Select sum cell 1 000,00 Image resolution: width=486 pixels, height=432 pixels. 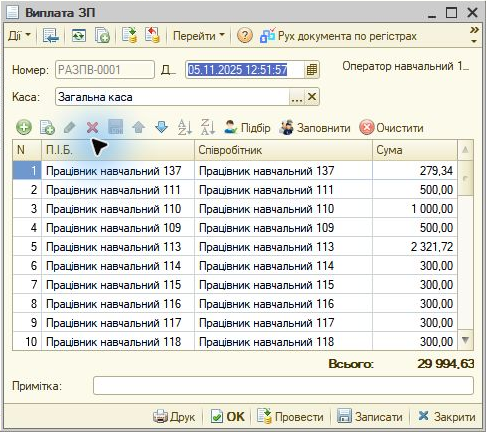pyautogui.click(x=415, y=209)
